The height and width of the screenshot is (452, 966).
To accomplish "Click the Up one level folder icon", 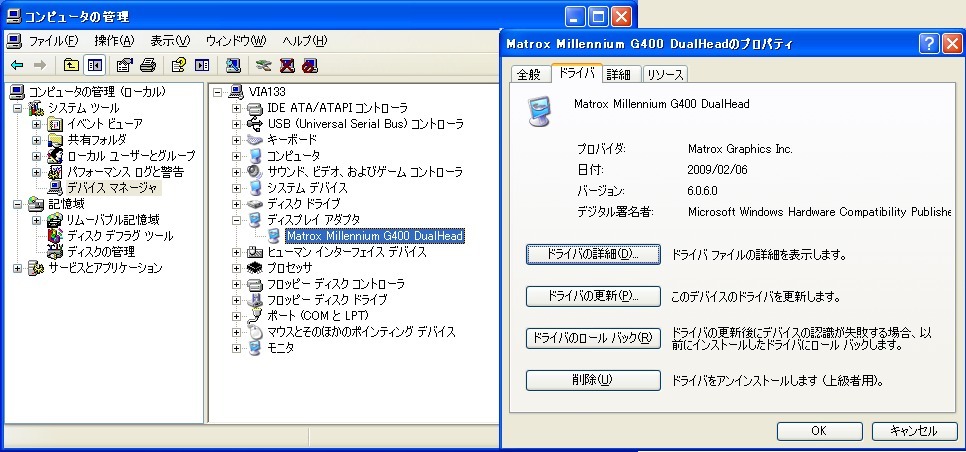I will (x=71, y=65).
